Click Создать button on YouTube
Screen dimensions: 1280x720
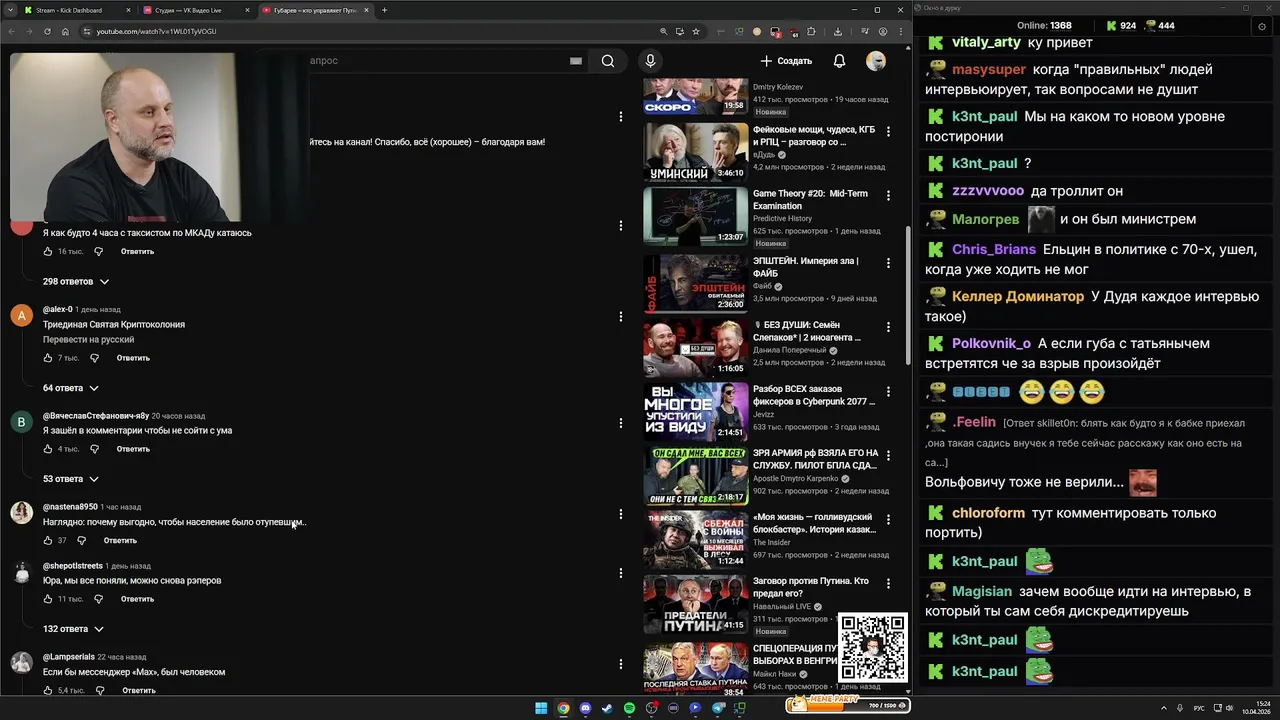tap(786, 61)
